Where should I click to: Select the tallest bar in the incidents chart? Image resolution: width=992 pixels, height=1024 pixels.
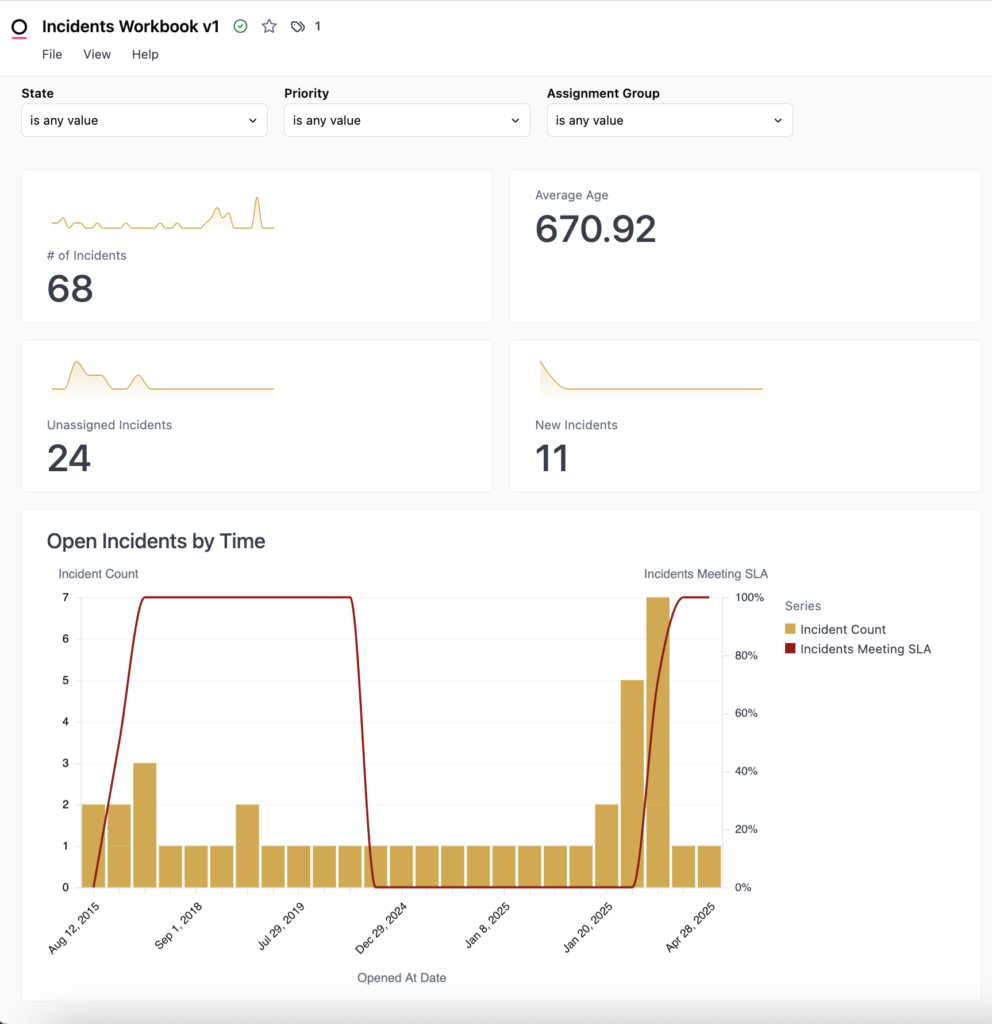click(656, 740)
